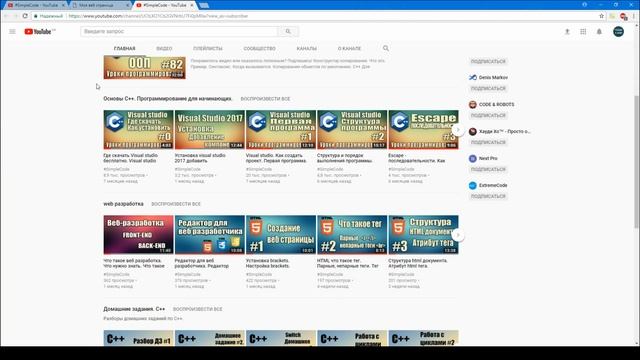Open Веб-разработка FRONT-END BACK-END thumbnail
The width and height of the screenshot is (640, 360).
(138, 235)
